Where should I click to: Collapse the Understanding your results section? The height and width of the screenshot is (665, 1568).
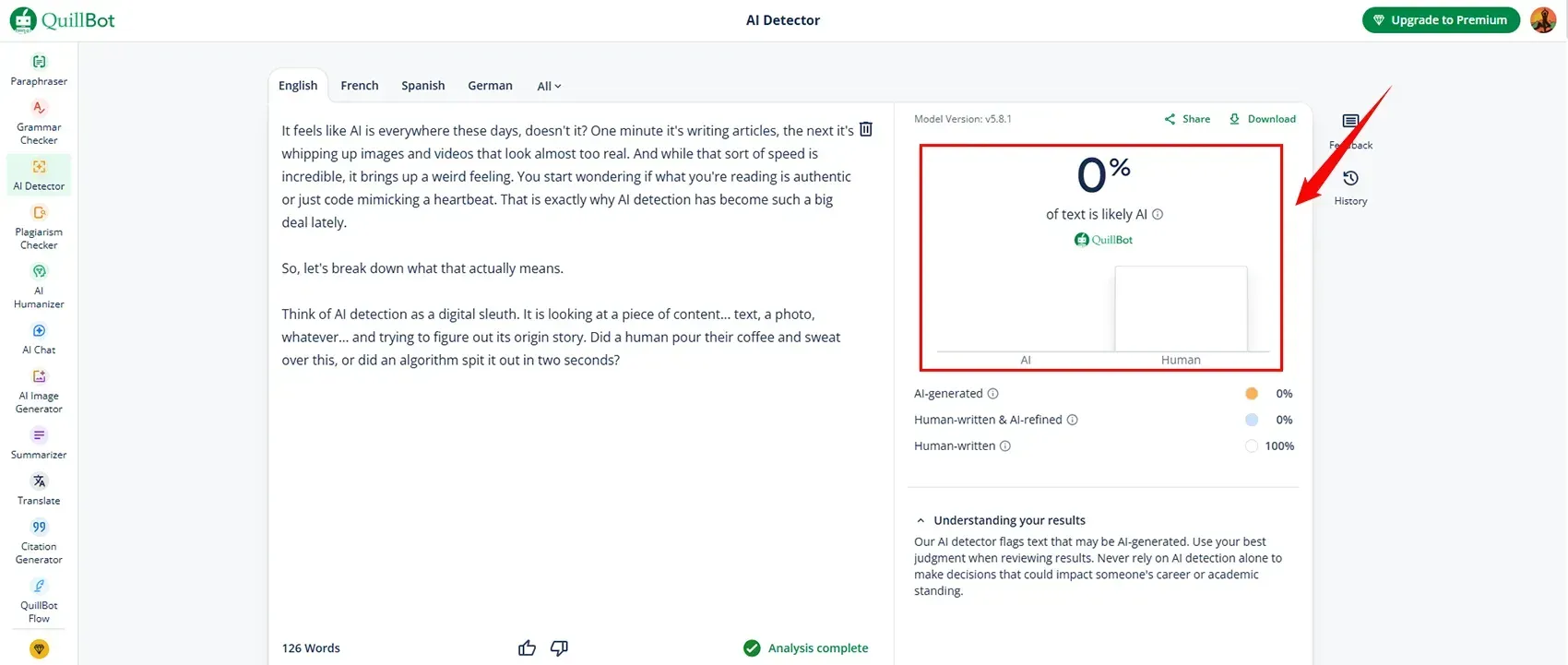(921, 520)
